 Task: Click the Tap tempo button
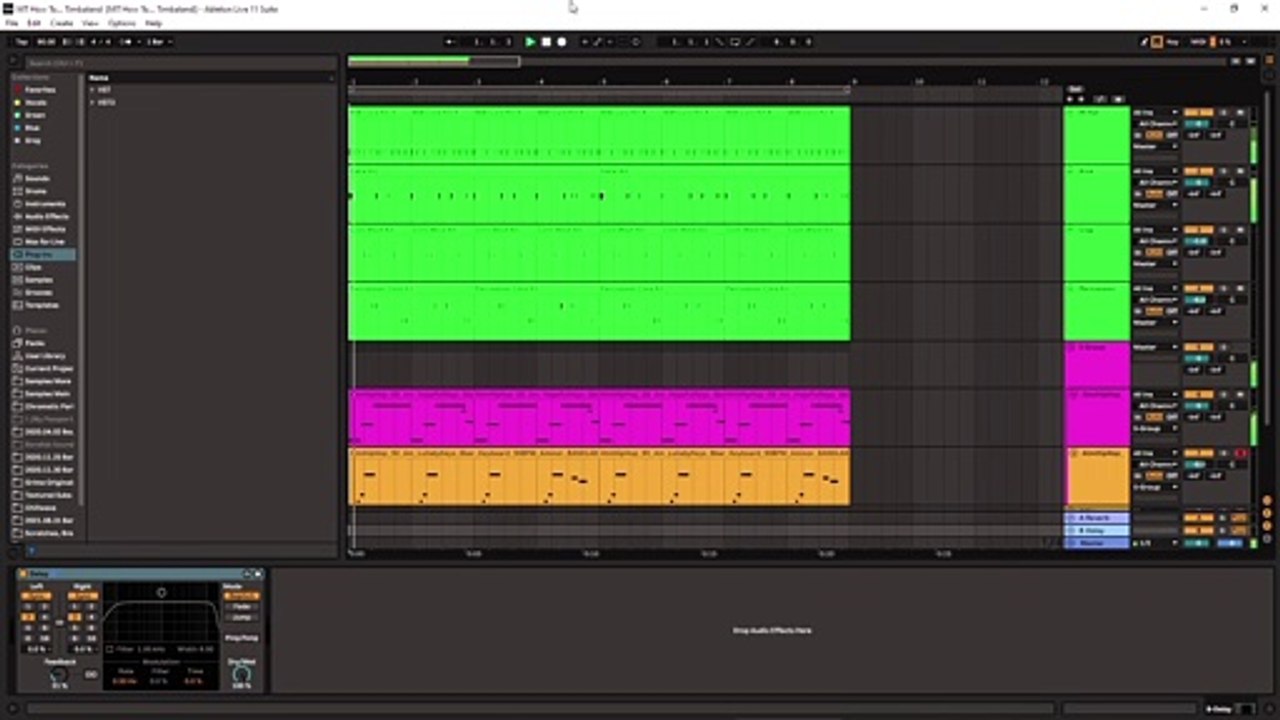[x=21, y=42]
